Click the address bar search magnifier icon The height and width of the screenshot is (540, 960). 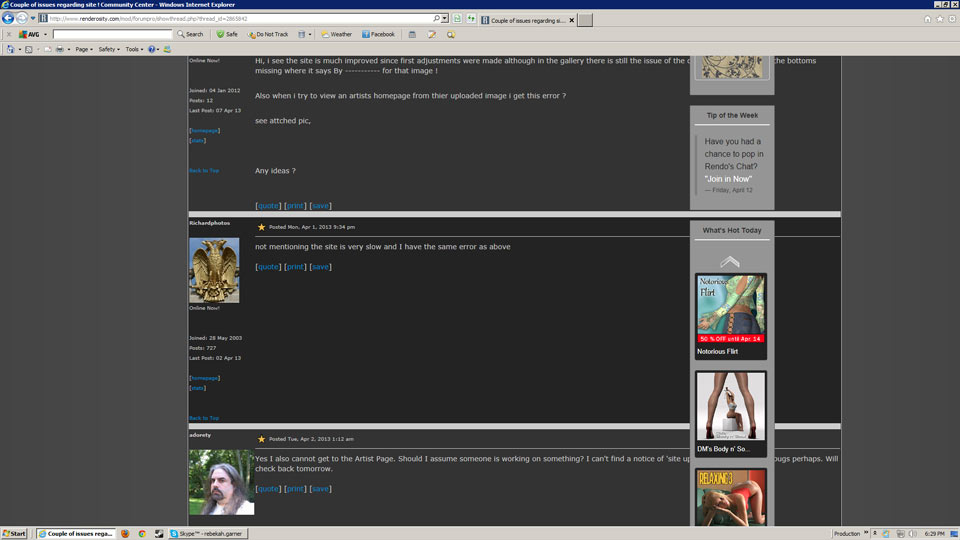click(x=436, y=19)
